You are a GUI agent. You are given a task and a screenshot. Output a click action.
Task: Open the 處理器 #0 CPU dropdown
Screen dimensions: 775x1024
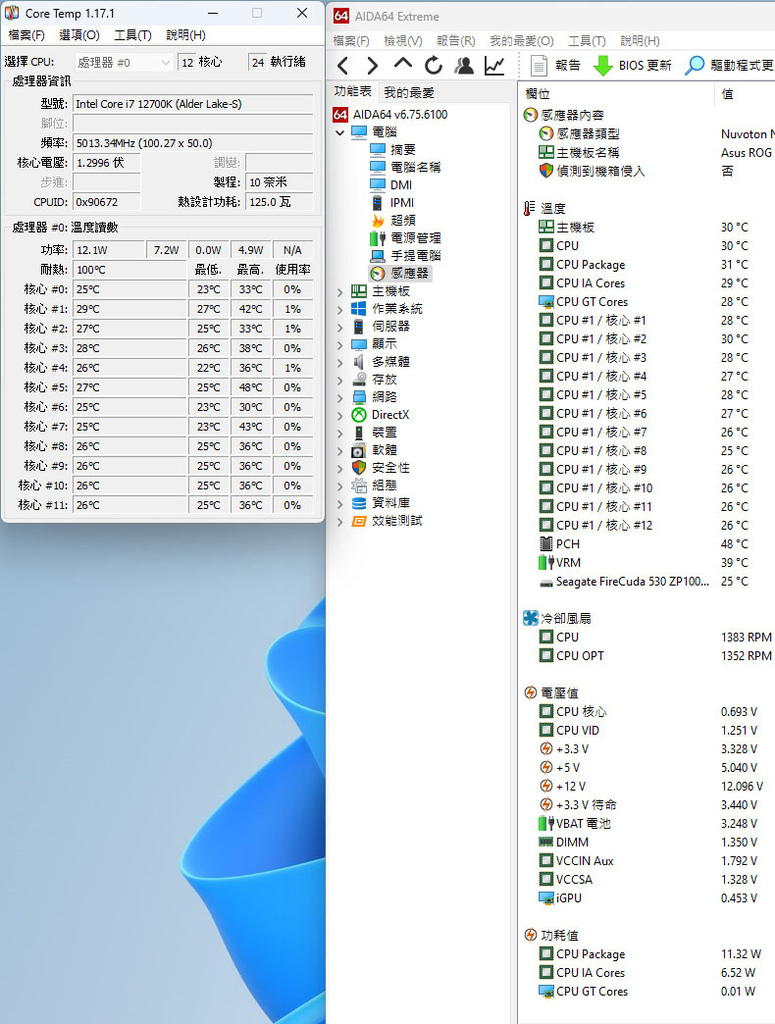(x=123, y=62)
